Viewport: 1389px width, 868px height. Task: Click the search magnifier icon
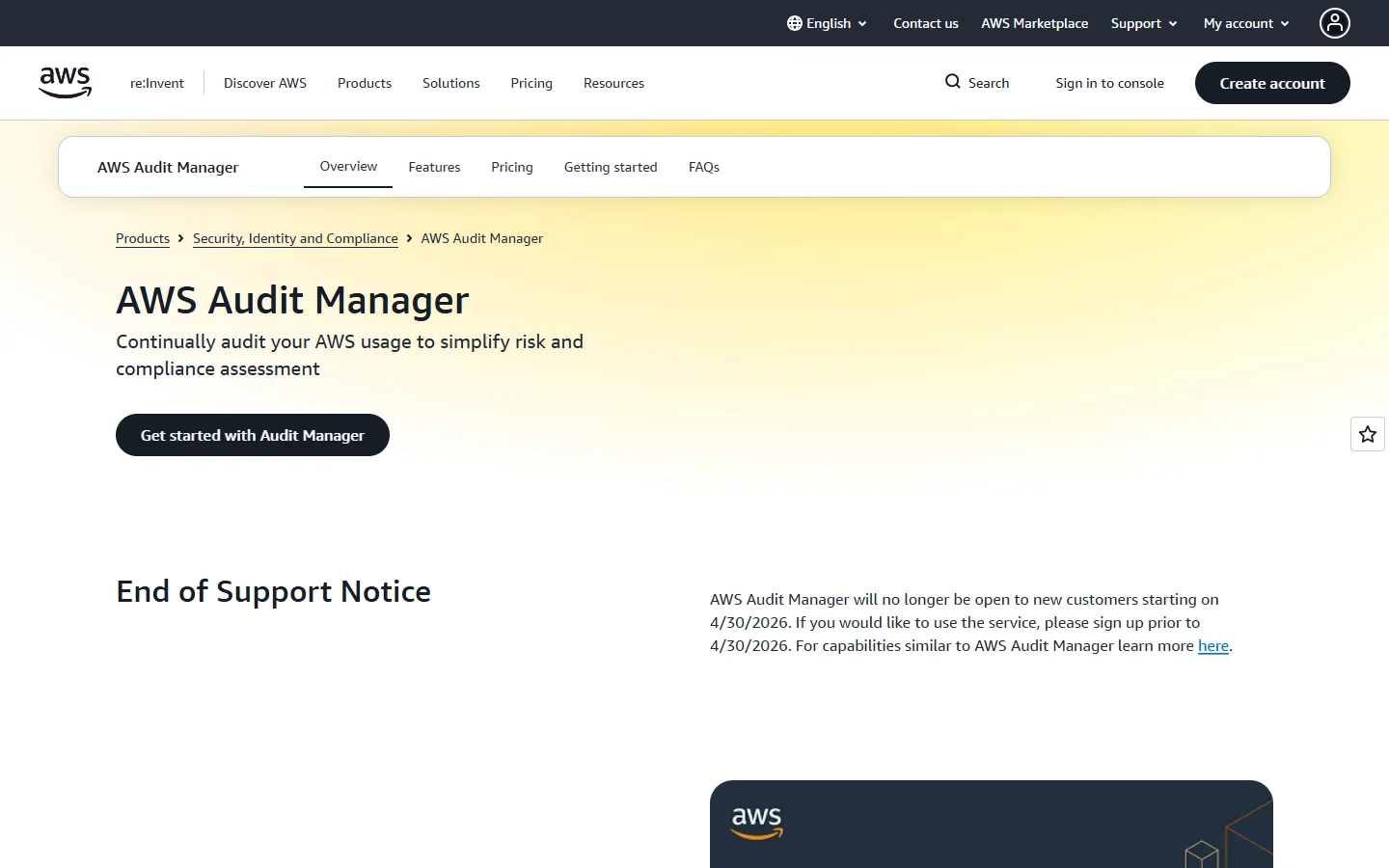pyautogui.click(x=953, y=82)
